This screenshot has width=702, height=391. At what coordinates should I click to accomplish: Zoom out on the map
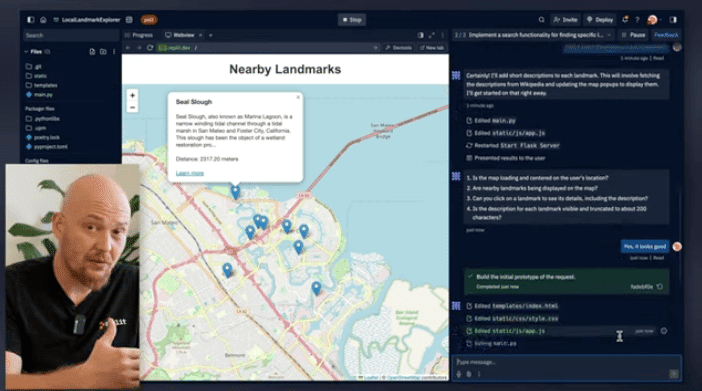click(x=132, y=107)
